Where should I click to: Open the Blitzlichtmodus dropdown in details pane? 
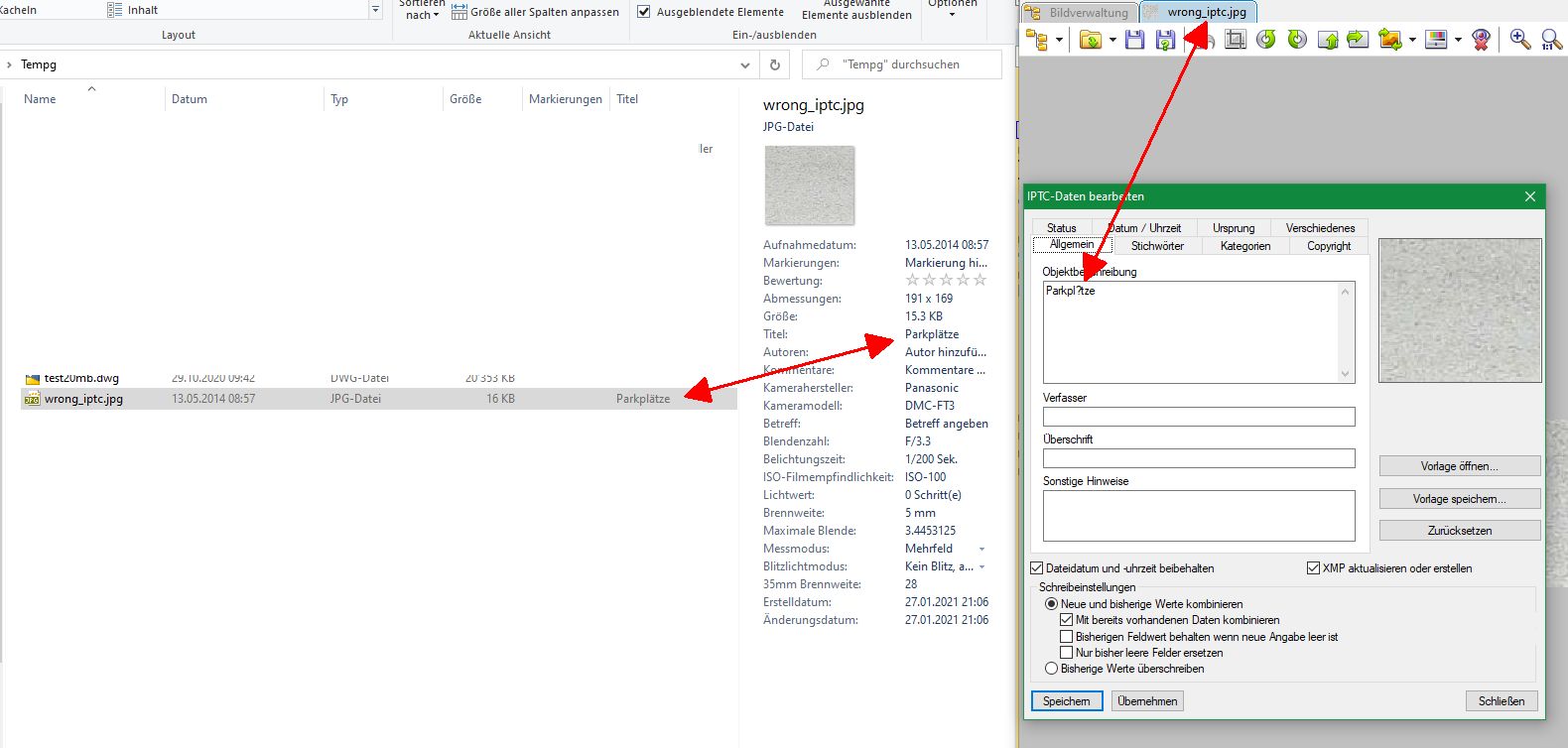pyautogui.click(x=982, y=566)
